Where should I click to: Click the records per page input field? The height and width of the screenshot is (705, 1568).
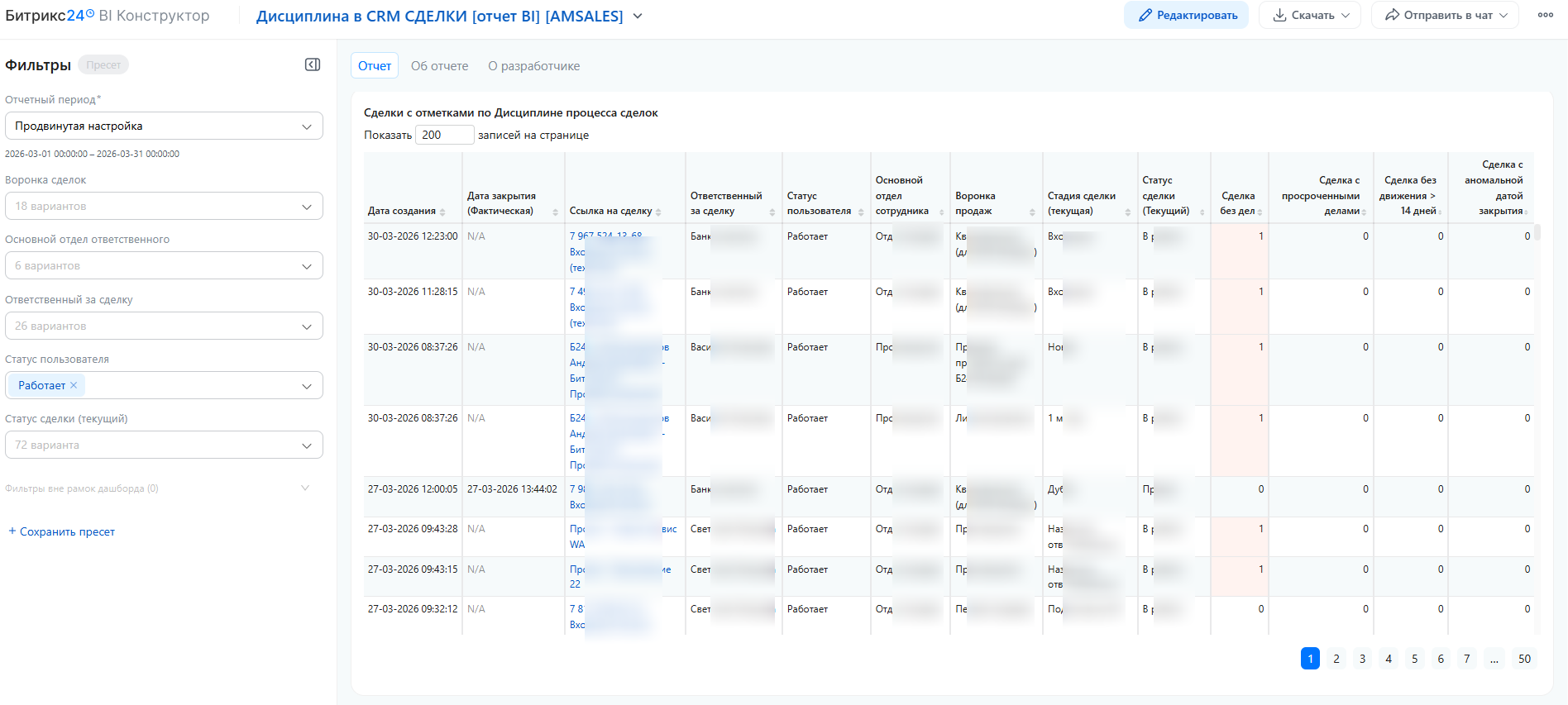tap(445, 136)
